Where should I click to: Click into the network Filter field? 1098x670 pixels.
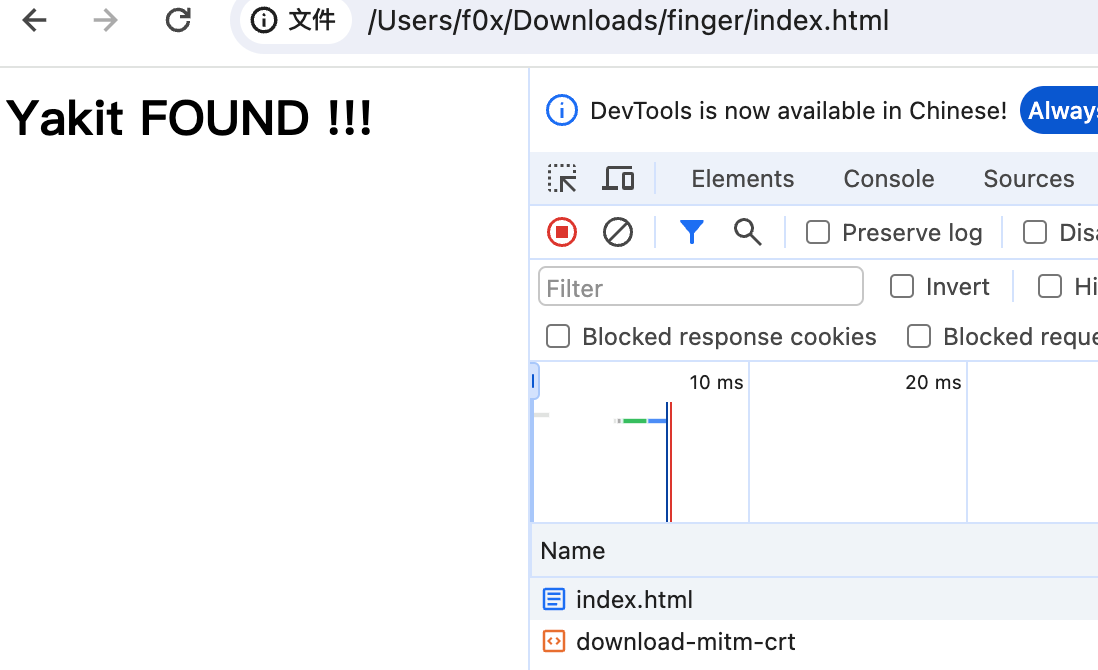700,287
